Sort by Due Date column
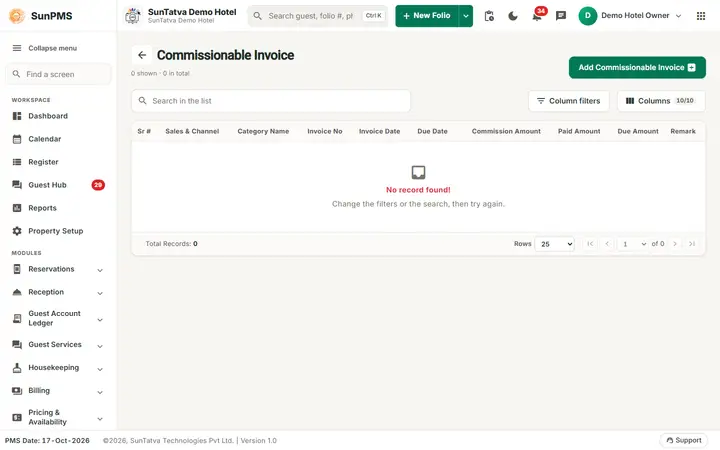Viewport: 720px width, 450px height. pos(432,131)
